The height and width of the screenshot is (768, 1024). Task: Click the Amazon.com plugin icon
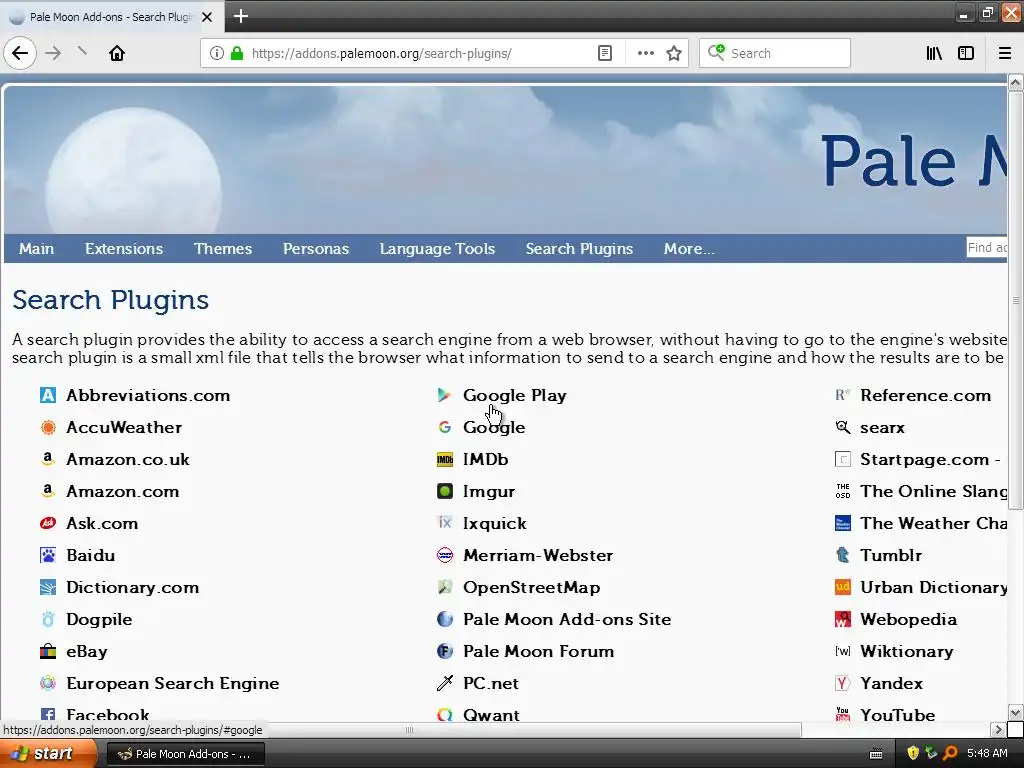48,491
